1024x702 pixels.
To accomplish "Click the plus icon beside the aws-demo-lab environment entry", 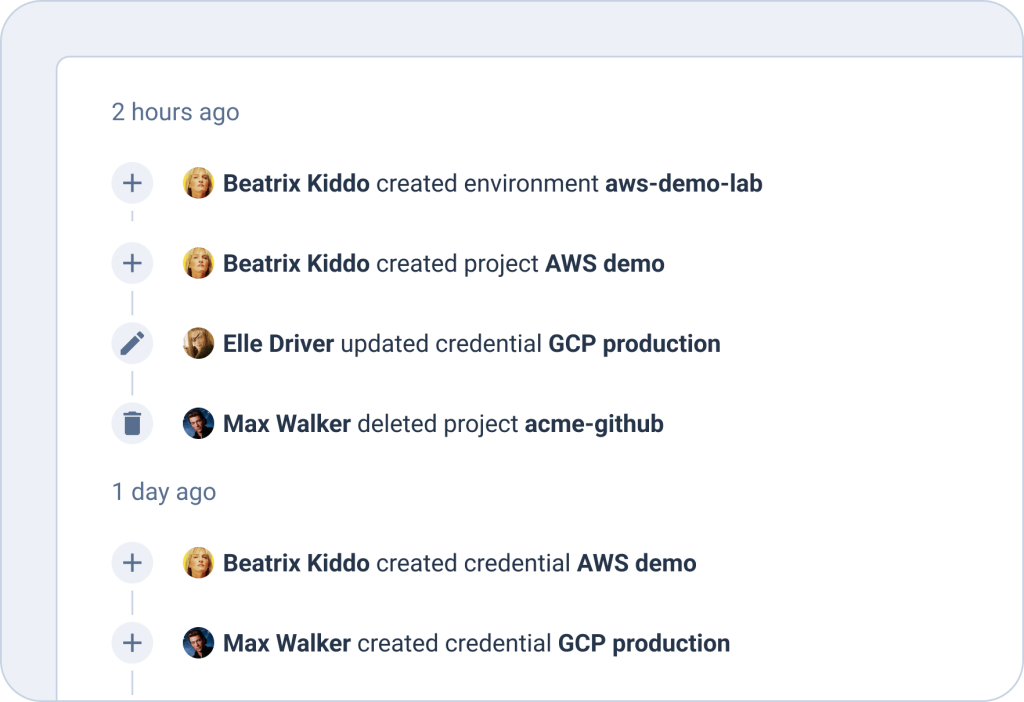I will (132, 184).
